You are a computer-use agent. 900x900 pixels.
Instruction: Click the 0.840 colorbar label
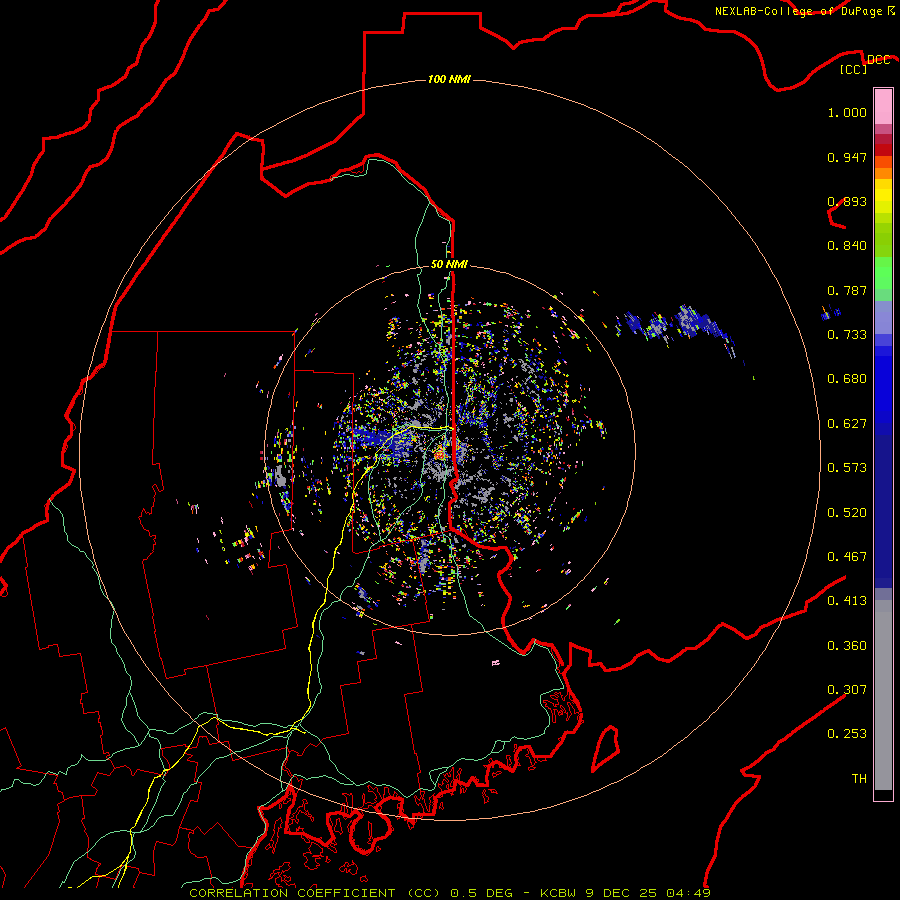pos(847,246)
